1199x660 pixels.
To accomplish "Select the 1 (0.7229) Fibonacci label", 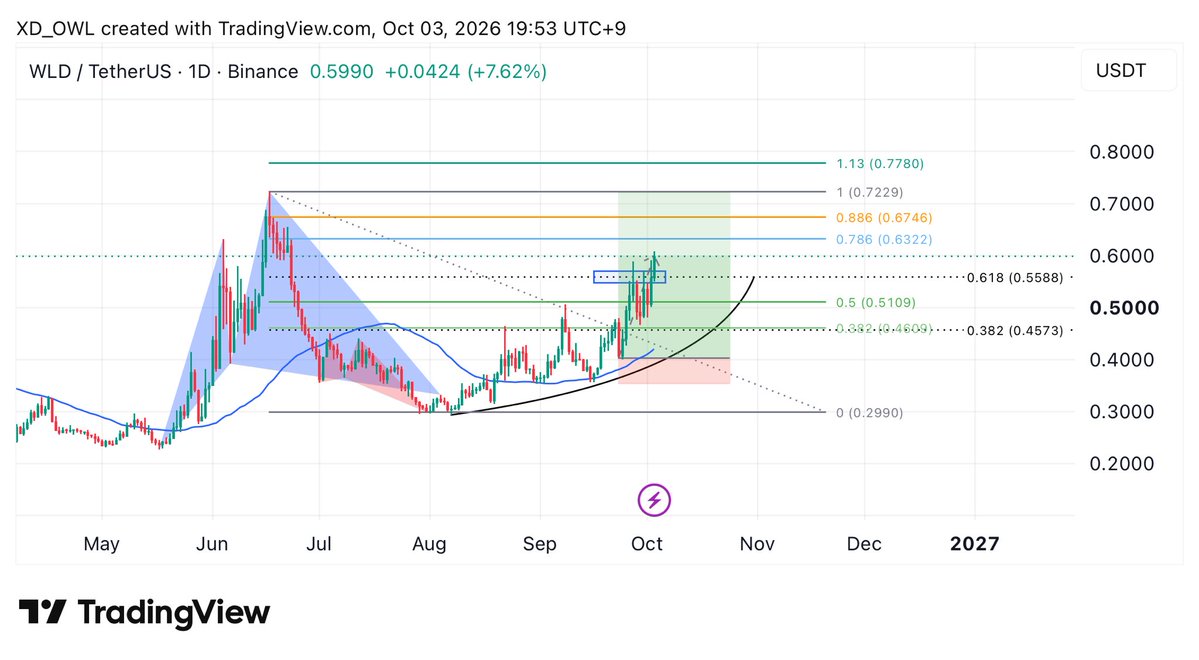I will (869, 192).
